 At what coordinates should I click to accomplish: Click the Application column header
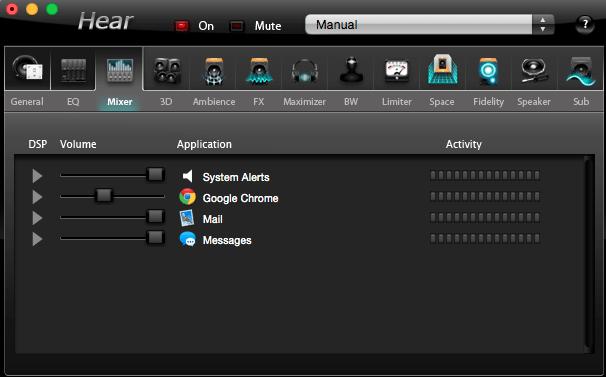coord(204,144)
